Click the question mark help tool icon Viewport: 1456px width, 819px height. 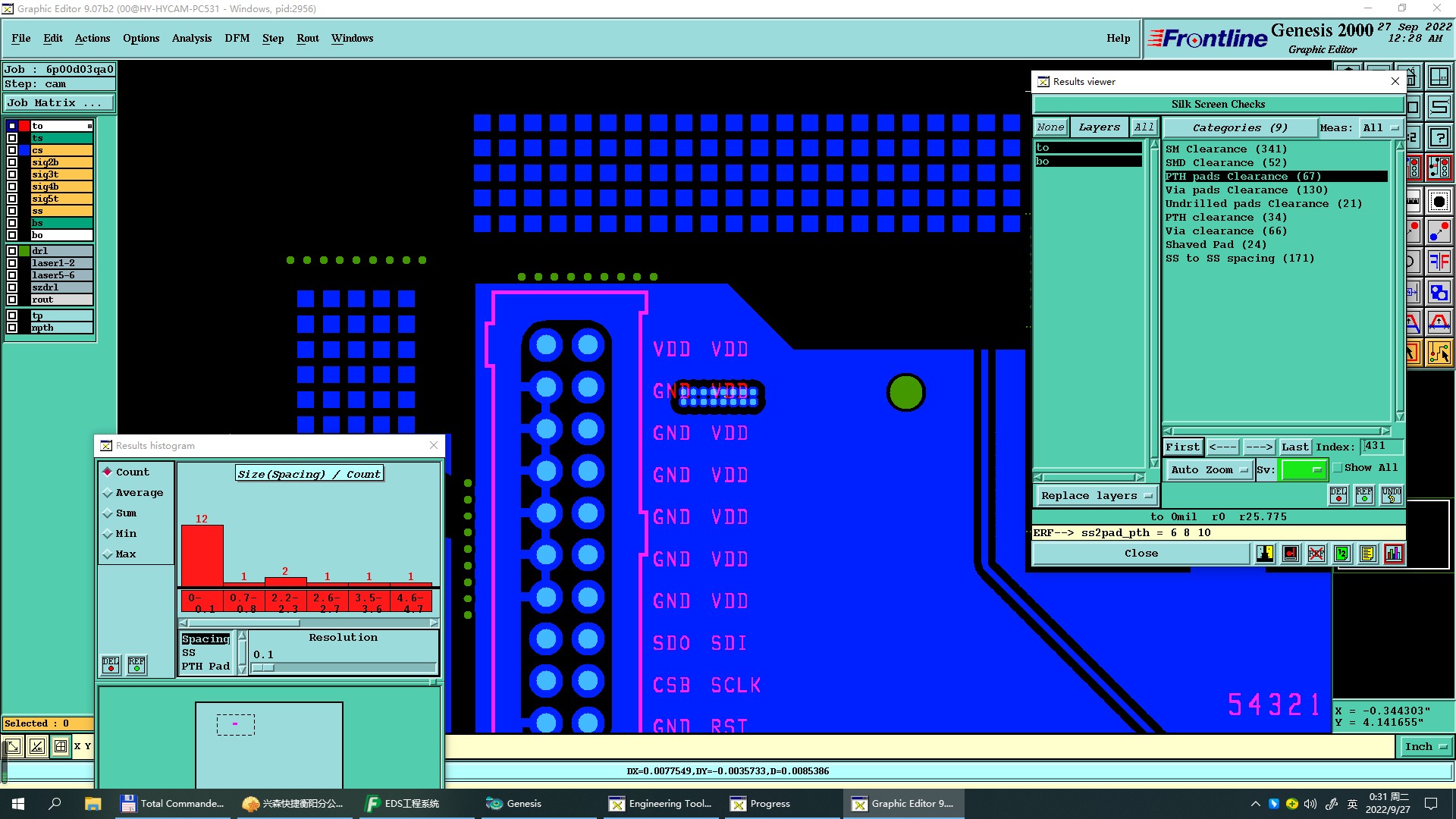(x=1439, y=137)
